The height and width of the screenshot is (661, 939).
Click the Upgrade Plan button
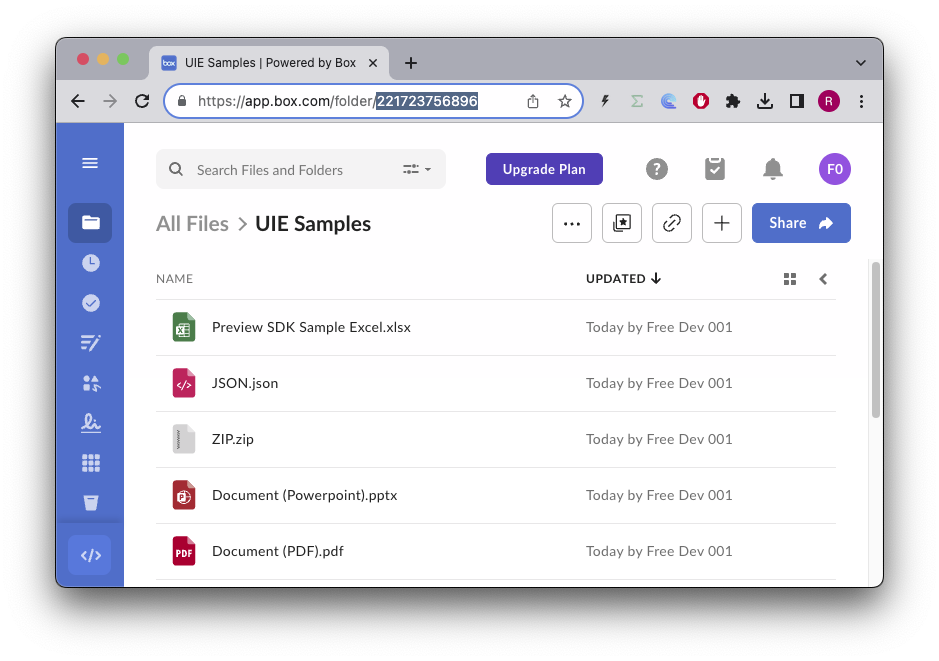(x=544, y=169)
